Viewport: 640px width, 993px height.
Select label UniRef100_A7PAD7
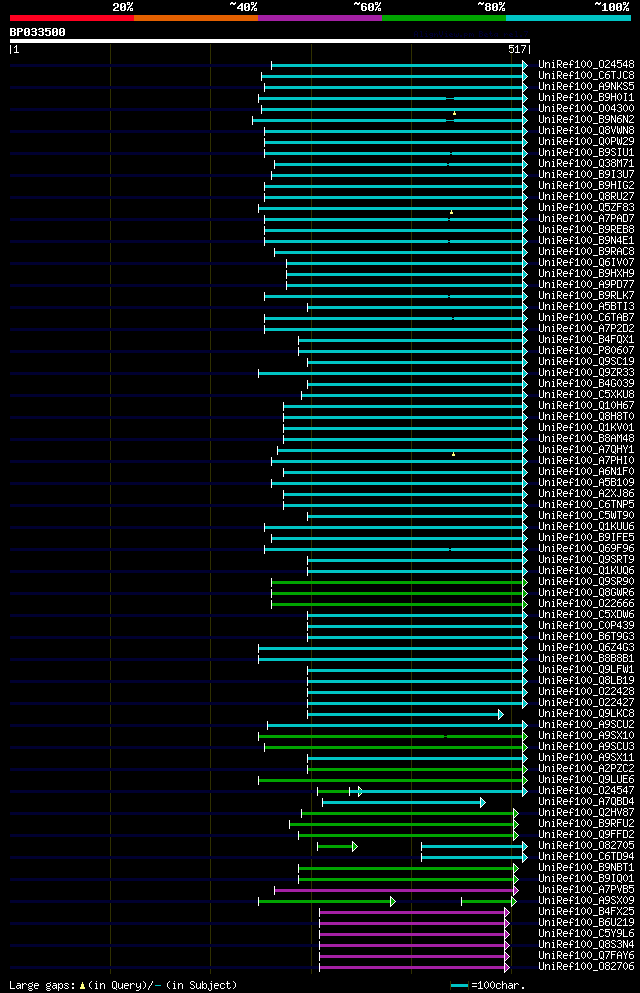tap(586, 218)
